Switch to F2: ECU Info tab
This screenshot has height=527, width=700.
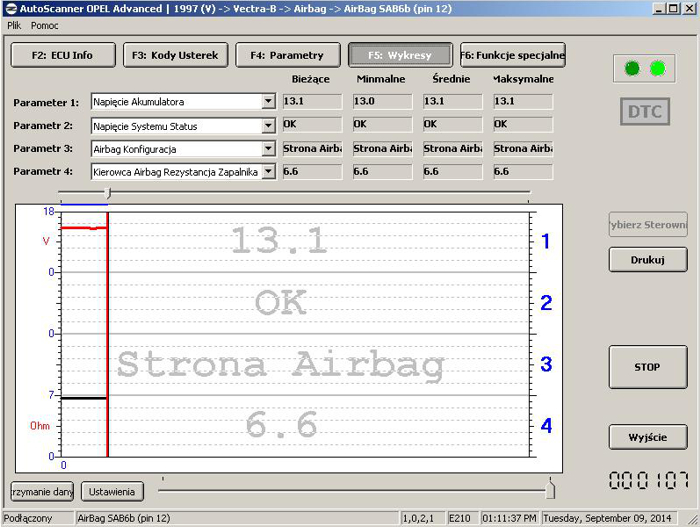pos(62,55)
